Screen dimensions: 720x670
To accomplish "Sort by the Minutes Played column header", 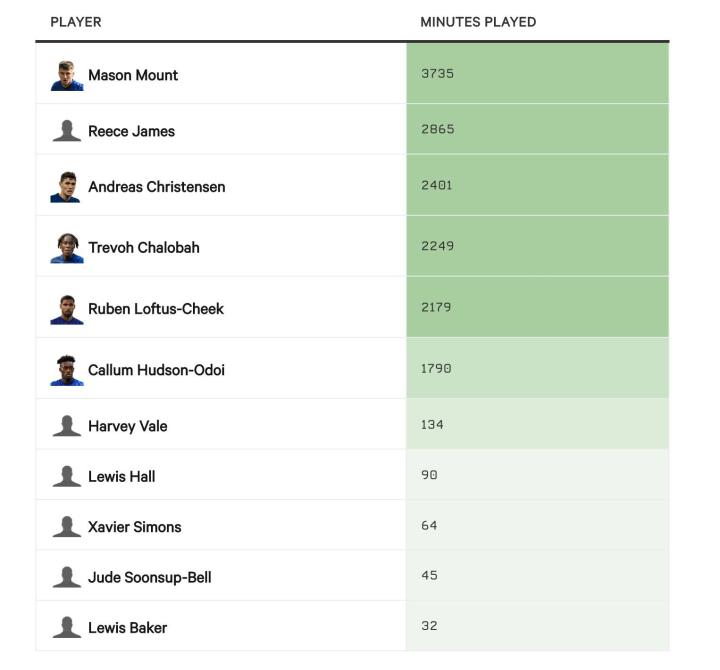I will [478, 22].
